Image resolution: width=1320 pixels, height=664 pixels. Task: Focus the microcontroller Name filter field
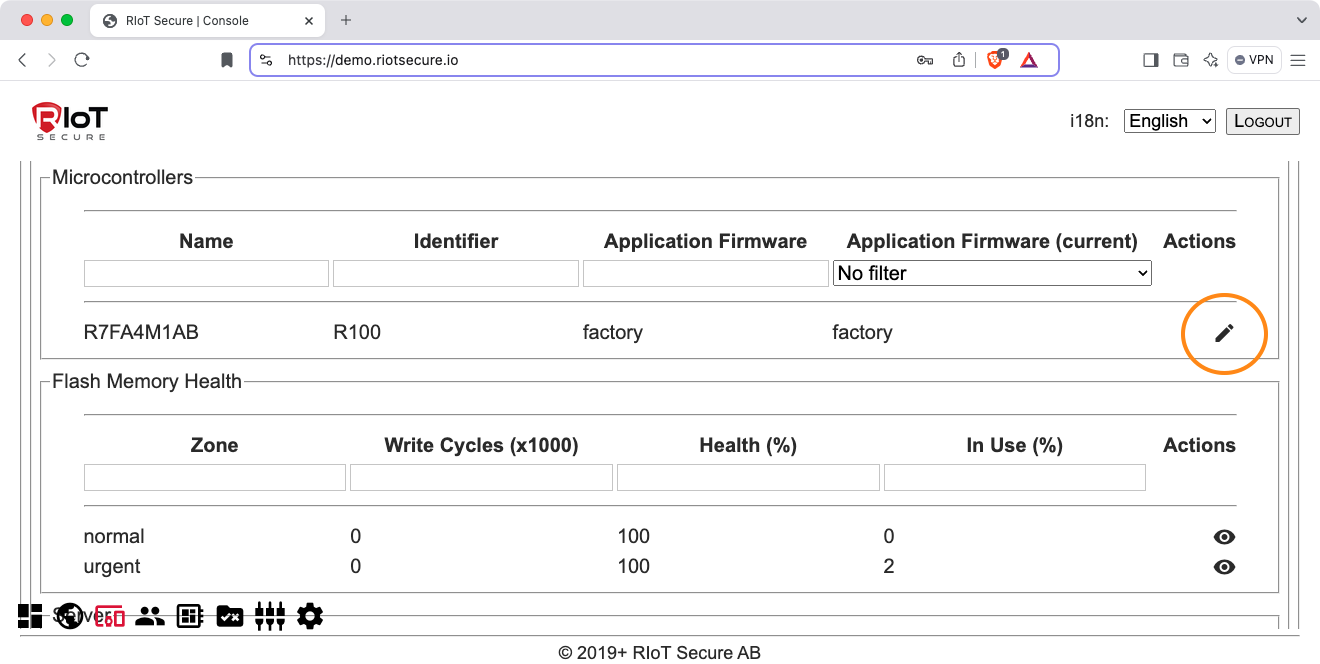tap(206, 273)
